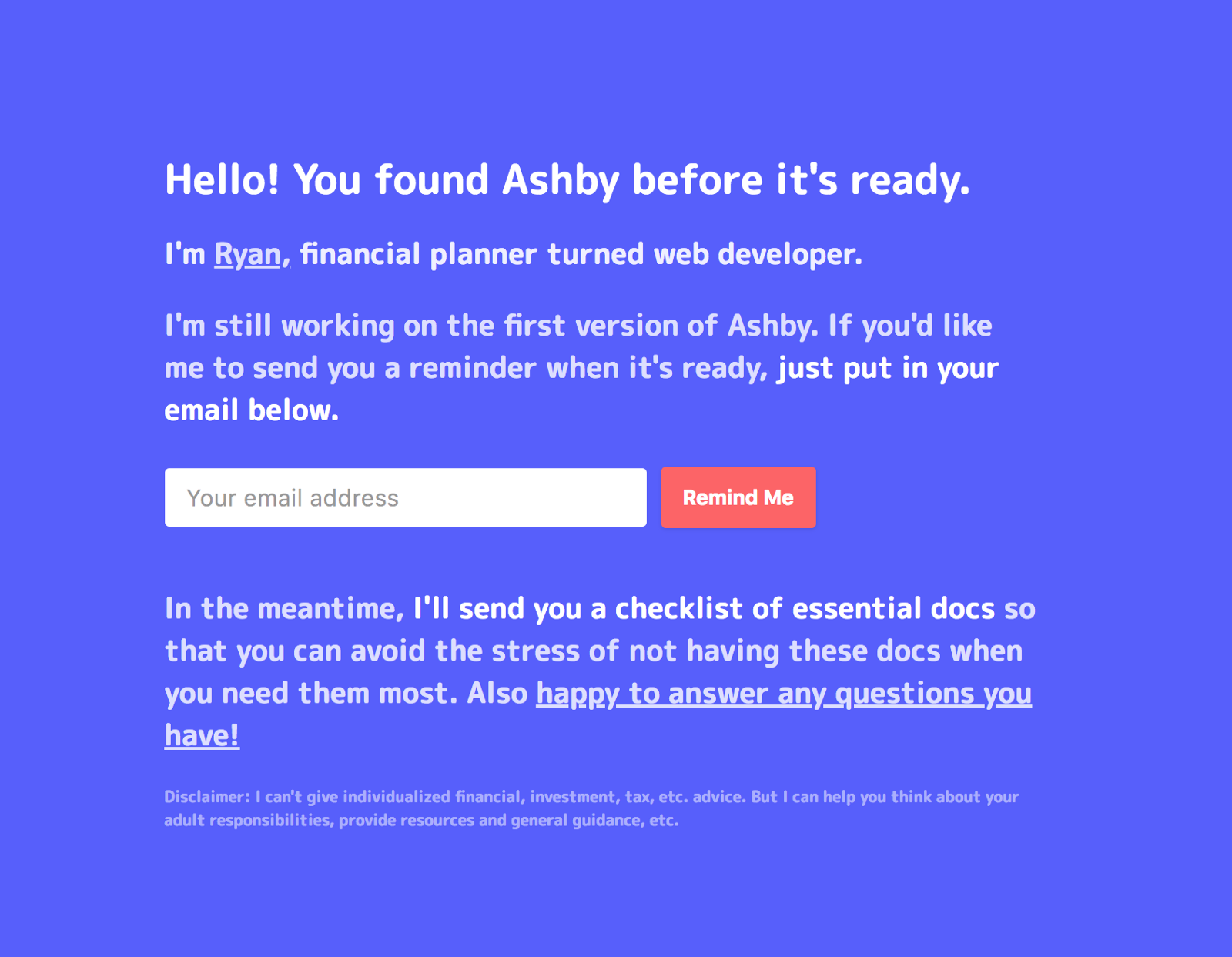Click bold "checklist of essential docs" text
Screen dimensions: 1232x957
804,609
